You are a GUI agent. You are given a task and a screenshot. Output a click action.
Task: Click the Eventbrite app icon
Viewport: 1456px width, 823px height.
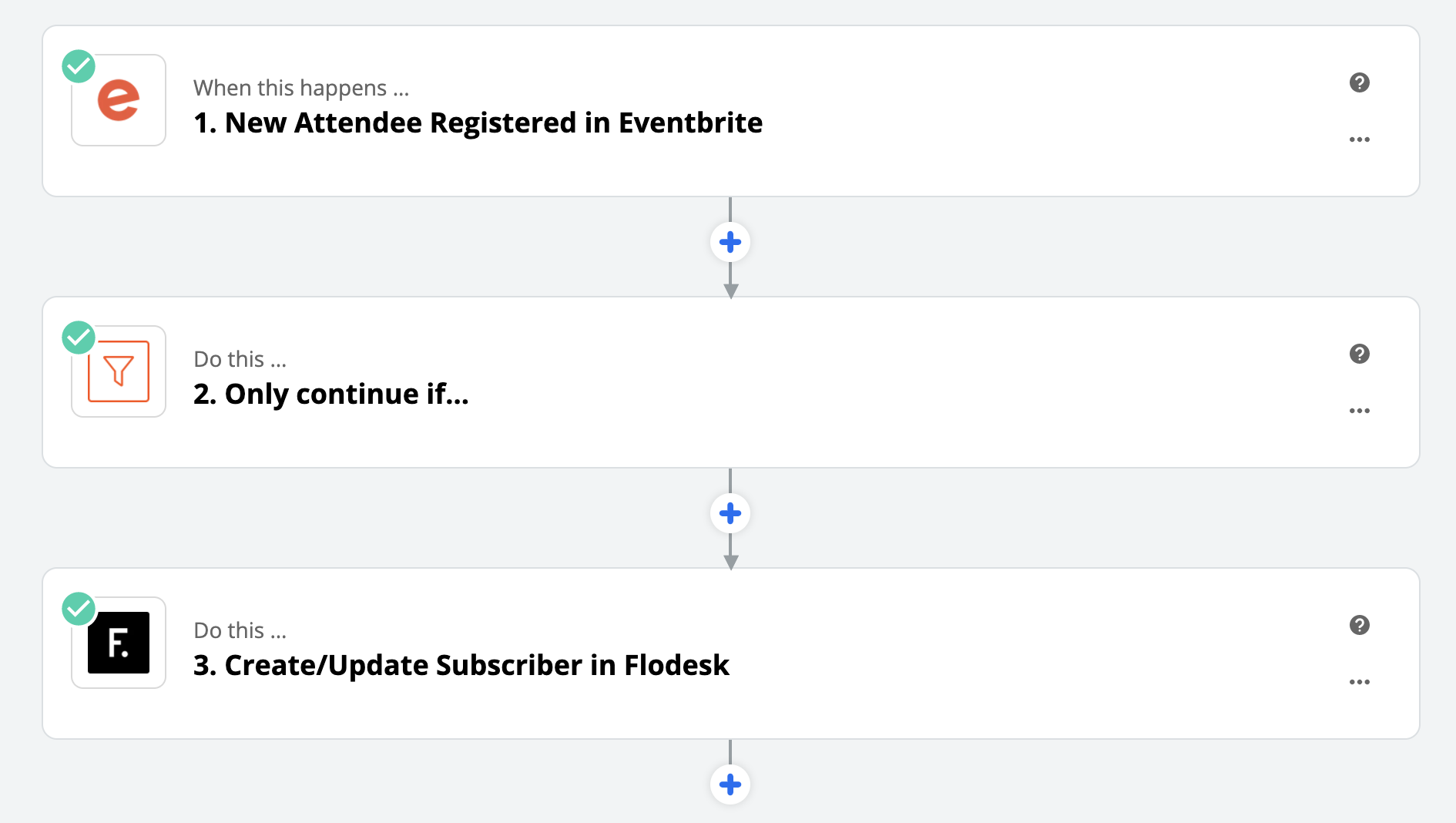119,100
